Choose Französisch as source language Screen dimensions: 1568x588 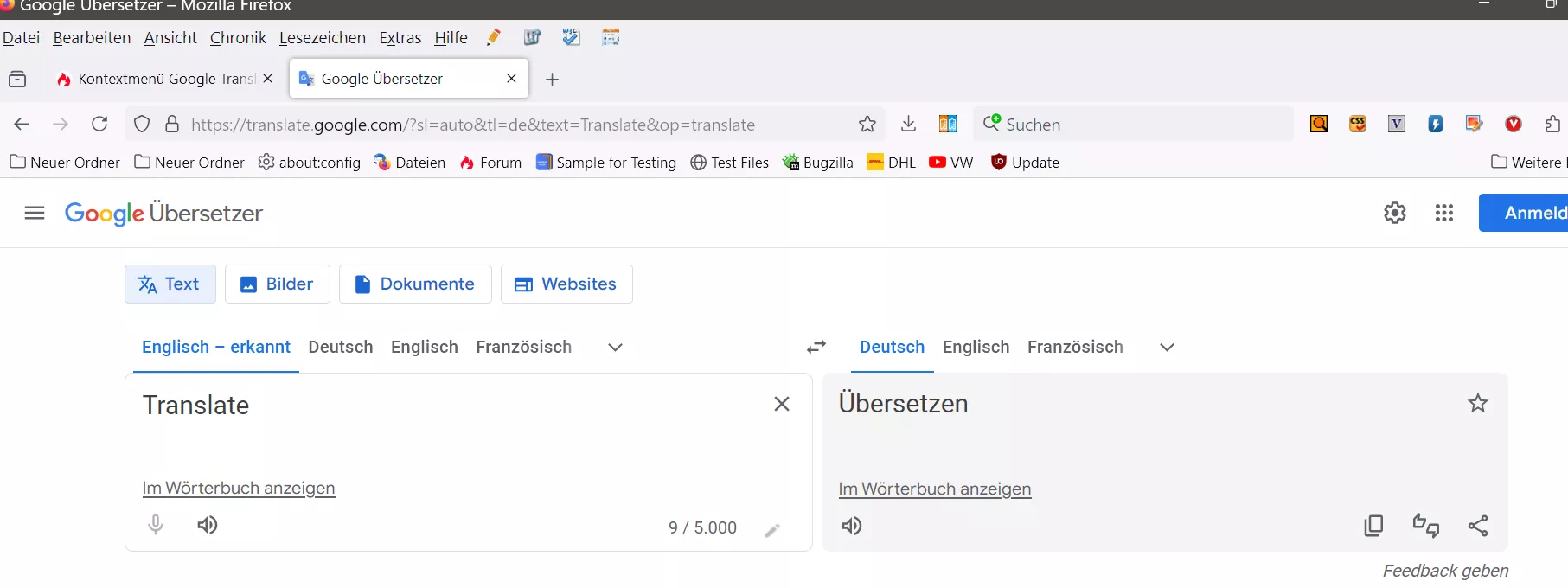coord(523,347)
